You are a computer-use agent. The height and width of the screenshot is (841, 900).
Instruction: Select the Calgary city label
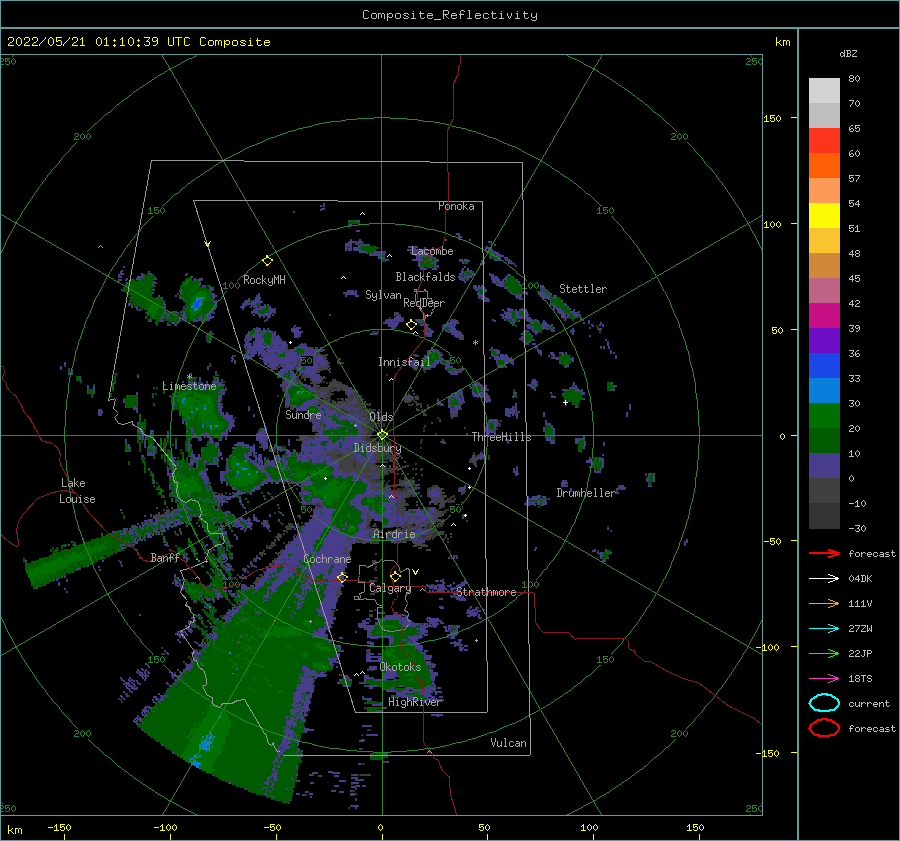point(390,588)
